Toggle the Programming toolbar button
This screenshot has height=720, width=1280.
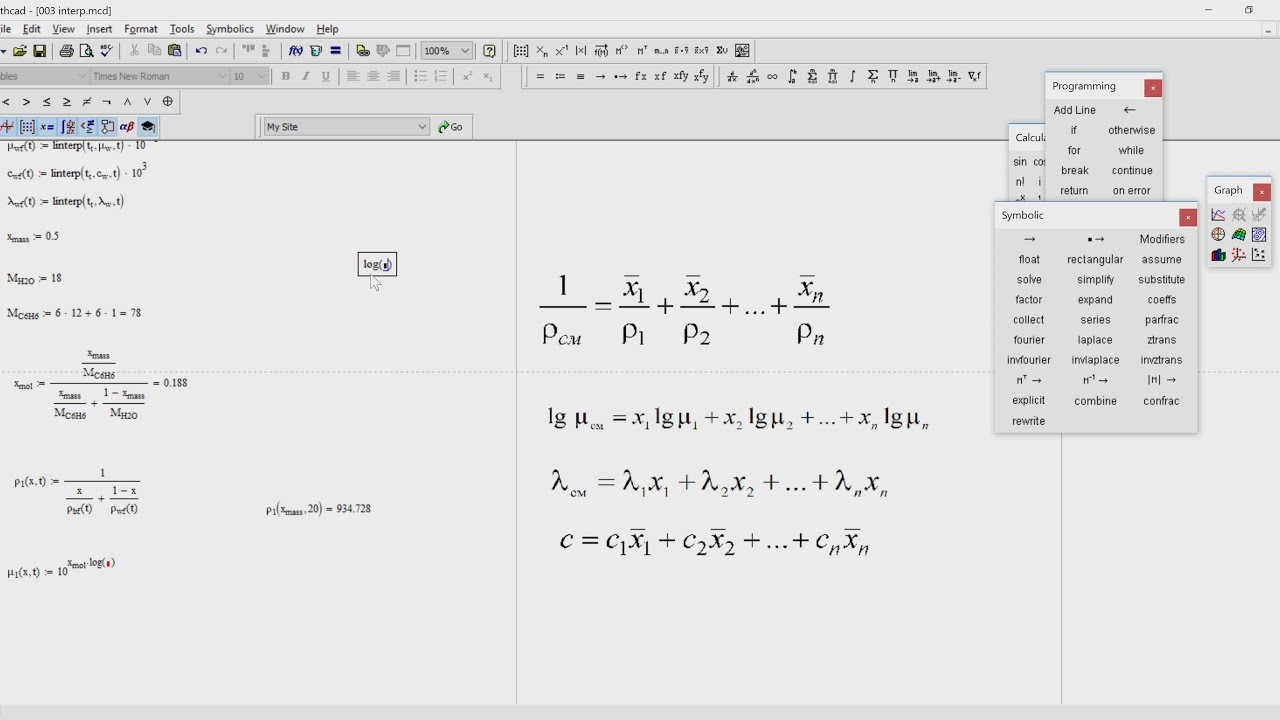[x=107, y=127]
